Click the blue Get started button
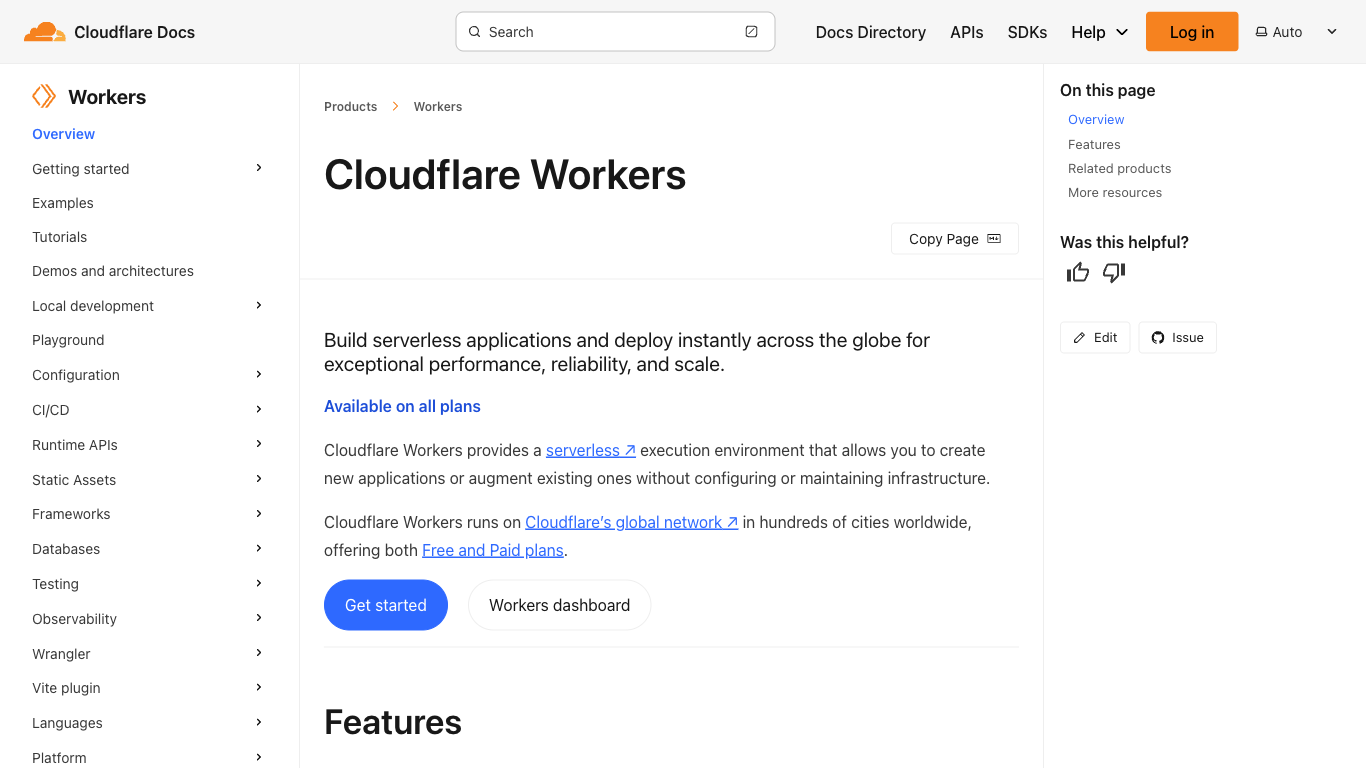1366x768 pixels. pos(386,605)
